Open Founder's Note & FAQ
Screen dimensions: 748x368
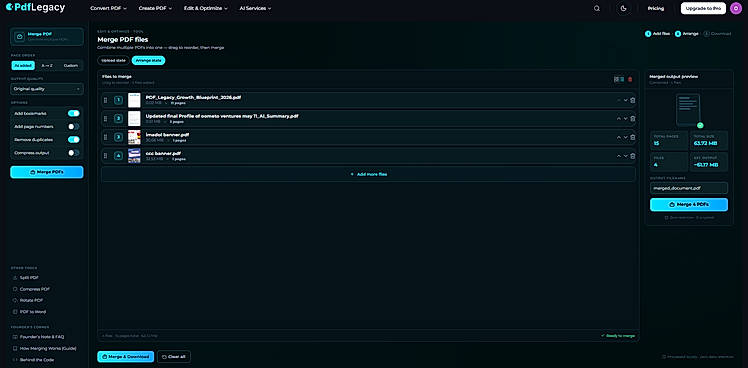tap(38, 336)
